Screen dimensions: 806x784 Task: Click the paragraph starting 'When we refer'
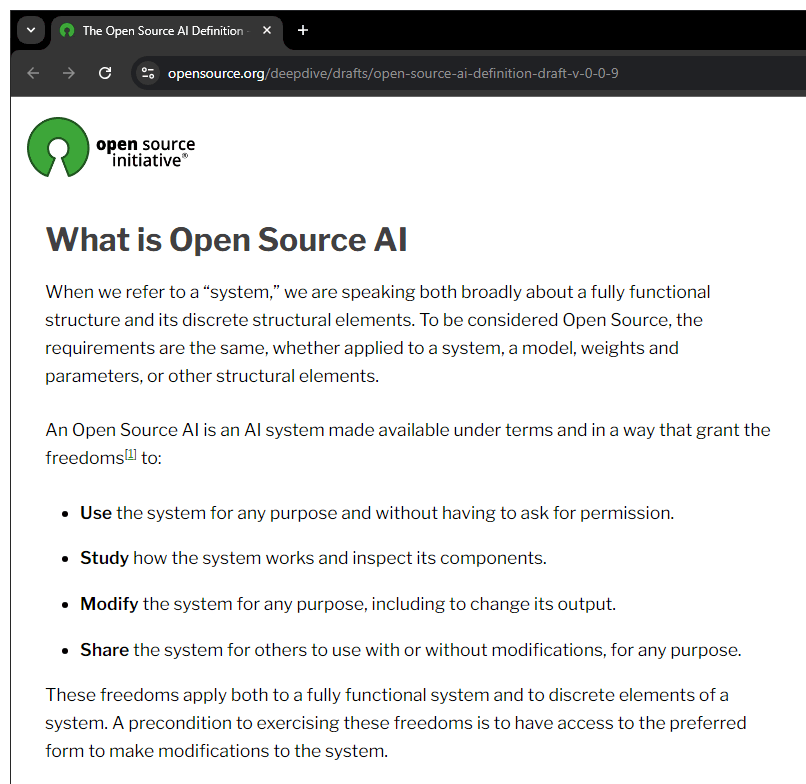click(380, 334)
